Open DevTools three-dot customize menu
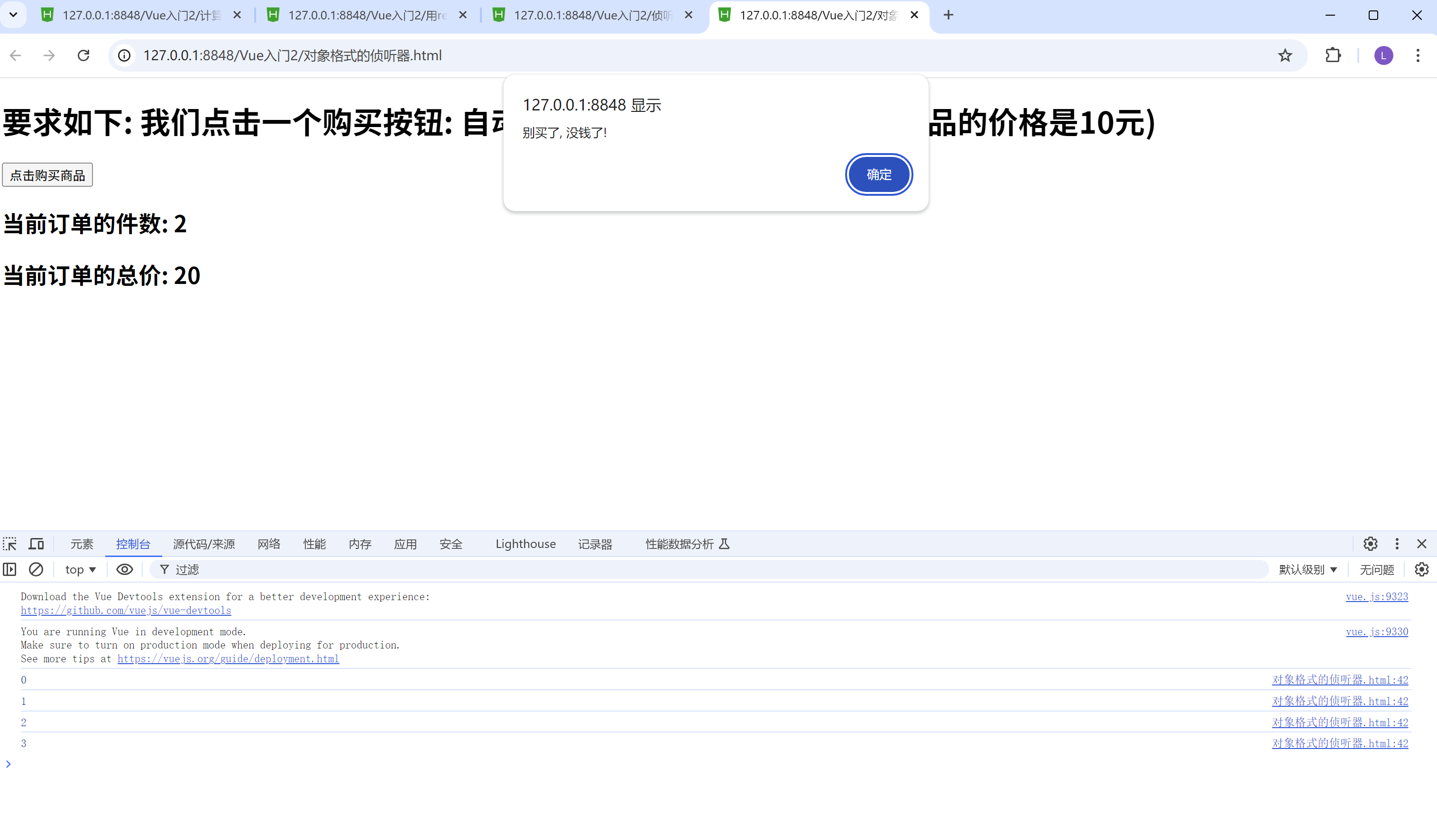Viewport: 1437px width, 840px height. point(1397,544)
